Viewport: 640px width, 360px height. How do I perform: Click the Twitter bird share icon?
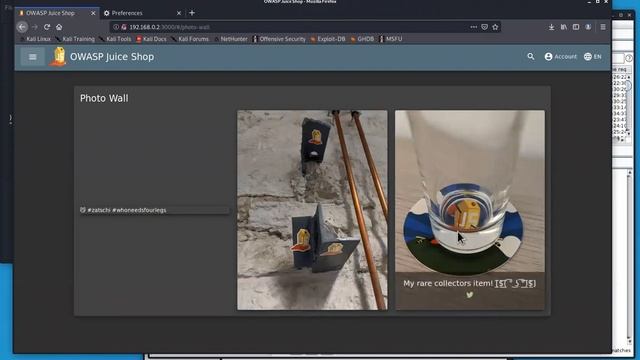470,295
